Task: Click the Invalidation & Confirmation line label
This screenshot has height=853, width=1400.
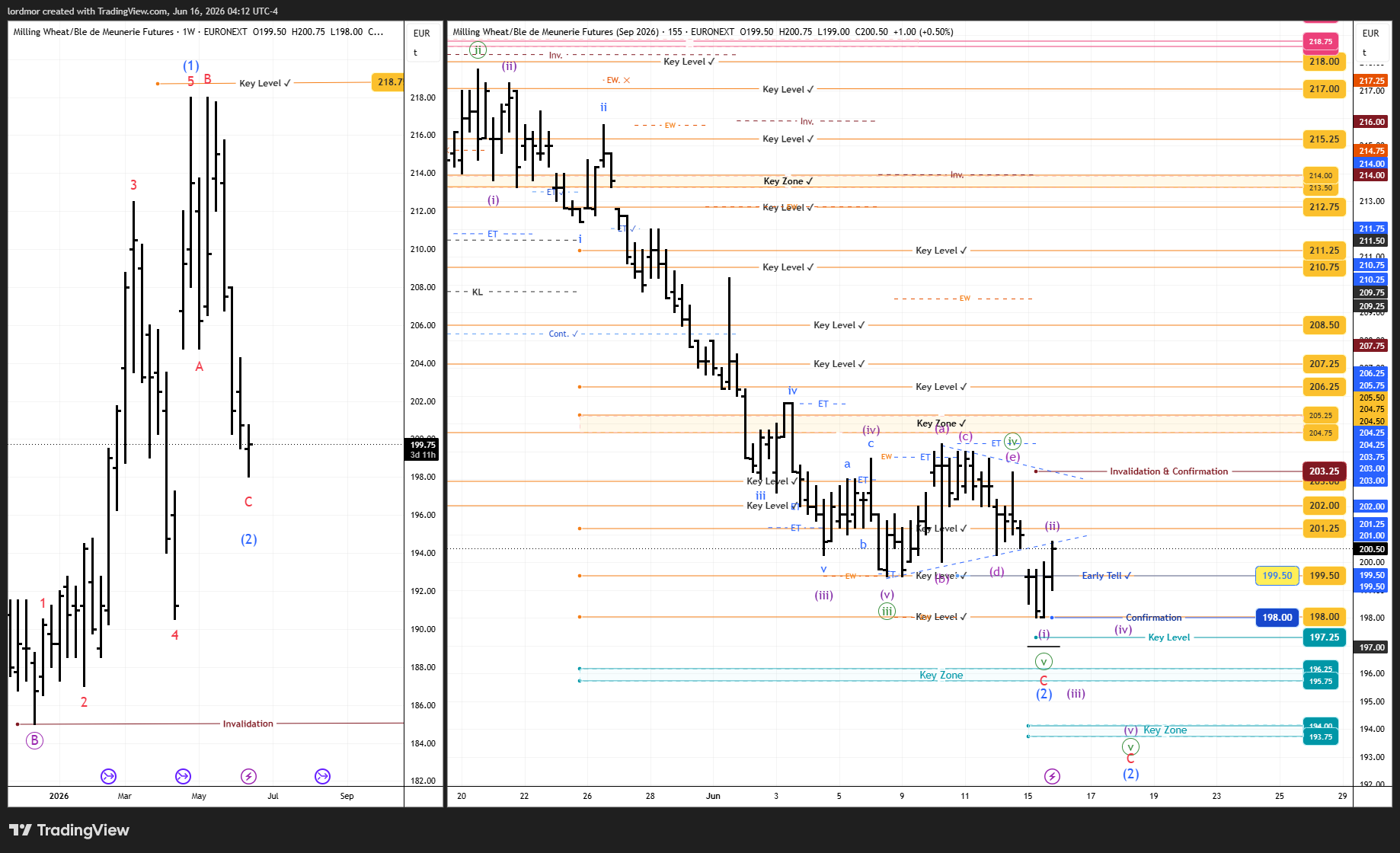Action: pos(1168,471)
